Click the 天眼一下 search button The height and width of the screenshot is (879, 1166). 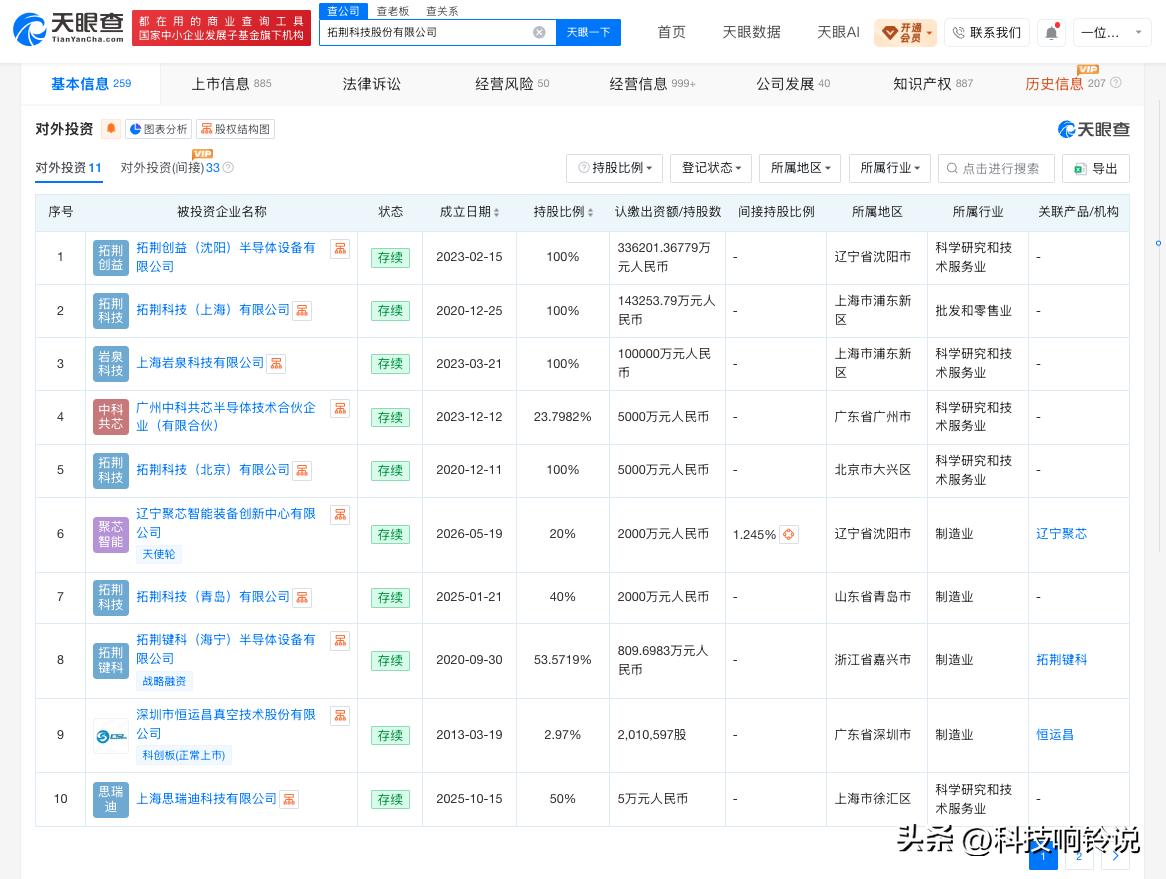(588, 32)
